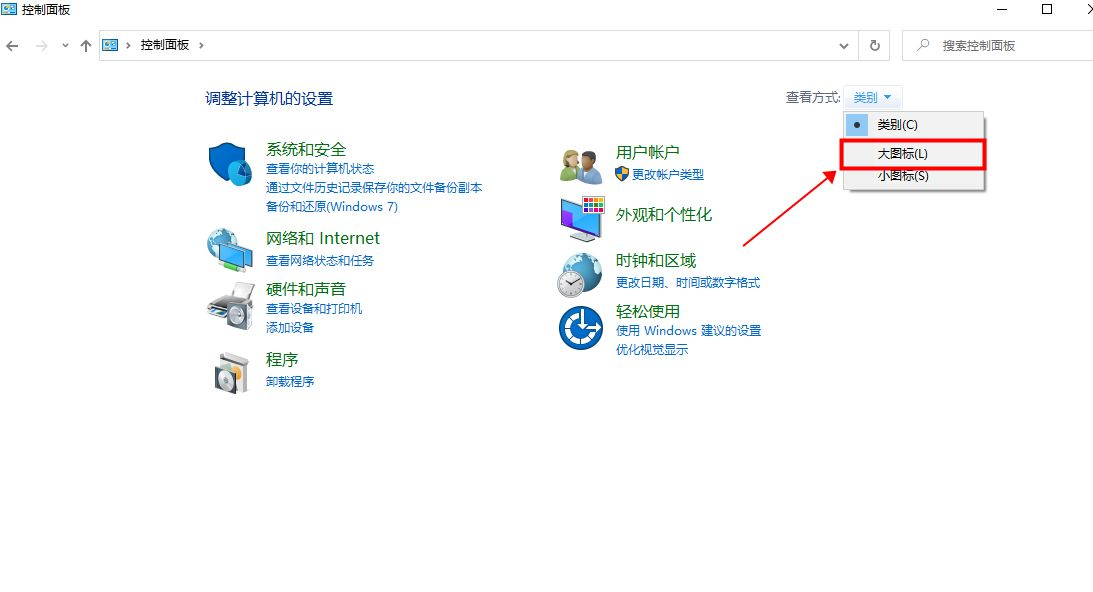Viewport: 1093px width, 592px height.
Task: Click 通过文件历史记录保存你的文件备份副本 link
Action: pos(374,188)
